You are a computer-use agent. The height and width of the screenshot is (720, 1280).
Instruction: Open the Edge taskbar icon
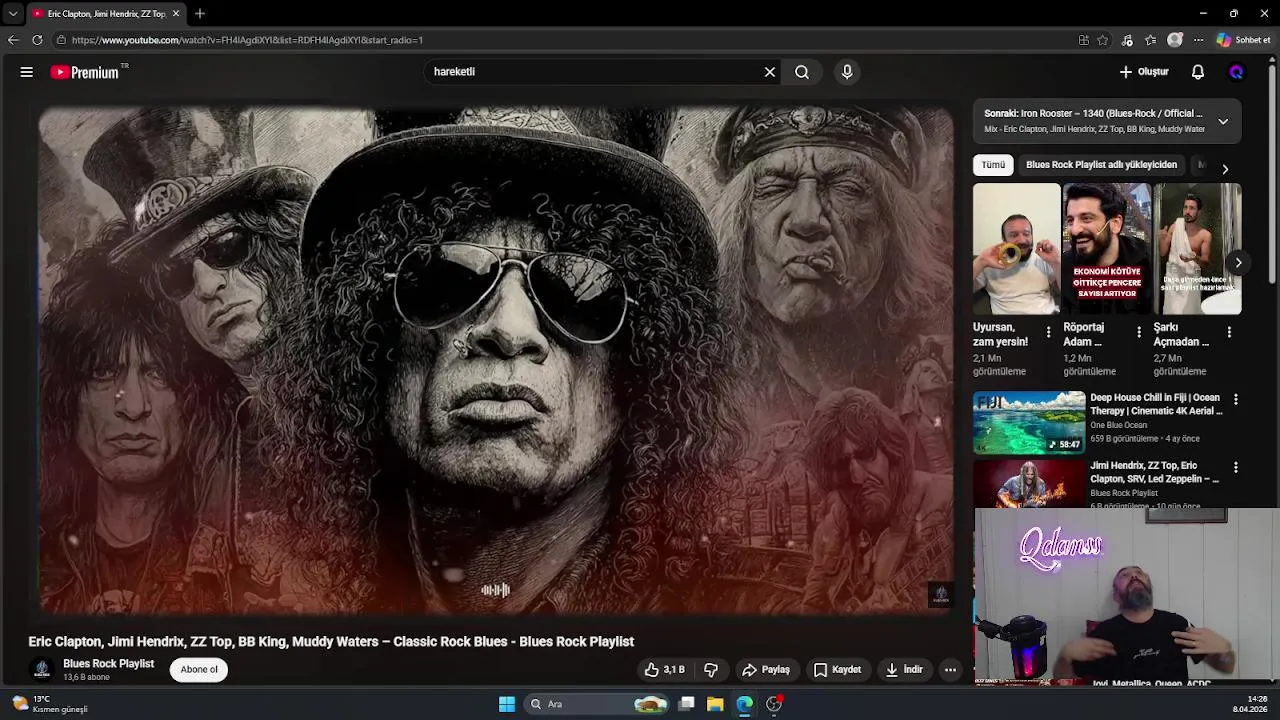coord(744,704)
